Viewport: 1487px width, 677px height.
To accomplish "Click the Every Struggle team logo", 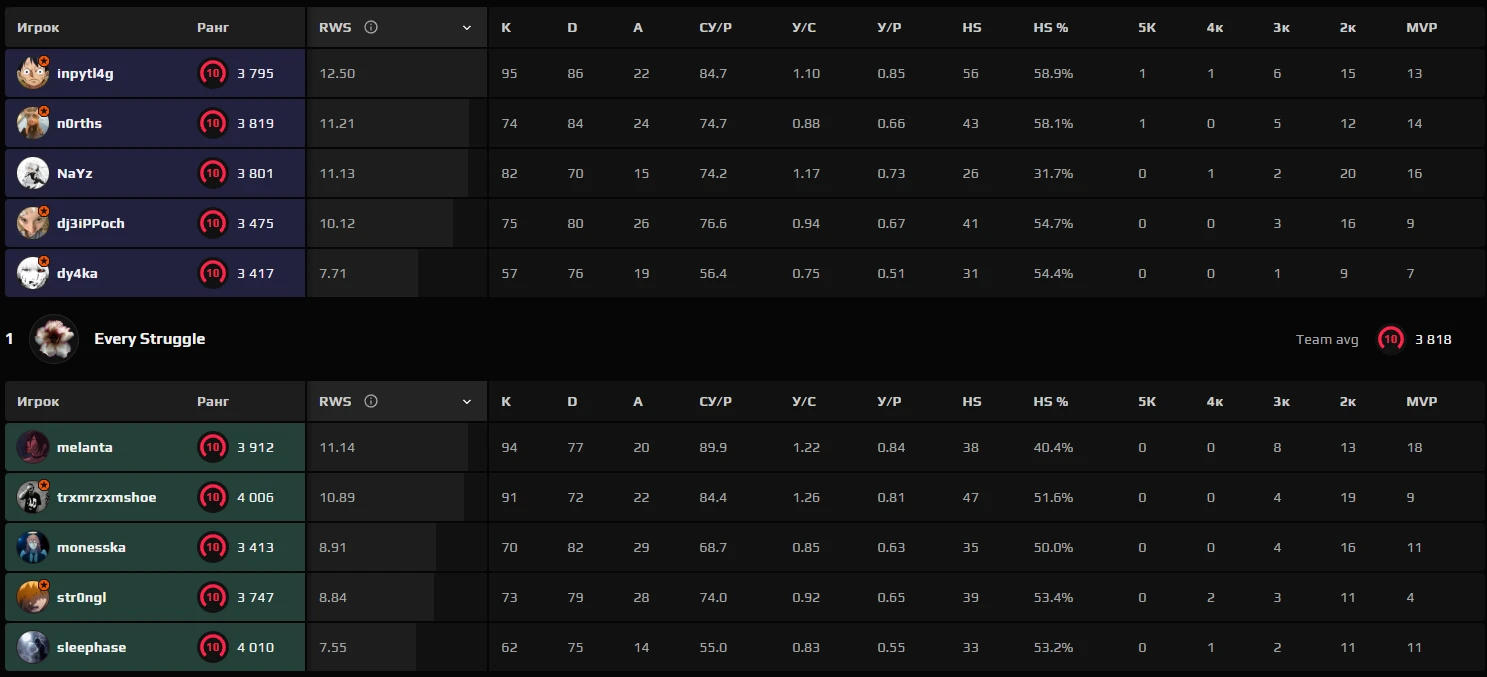I will (x=54, y=339).
